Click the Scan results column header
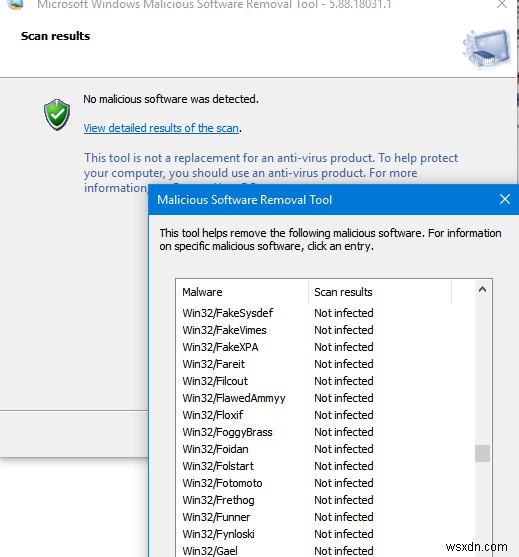 point(380,292)
